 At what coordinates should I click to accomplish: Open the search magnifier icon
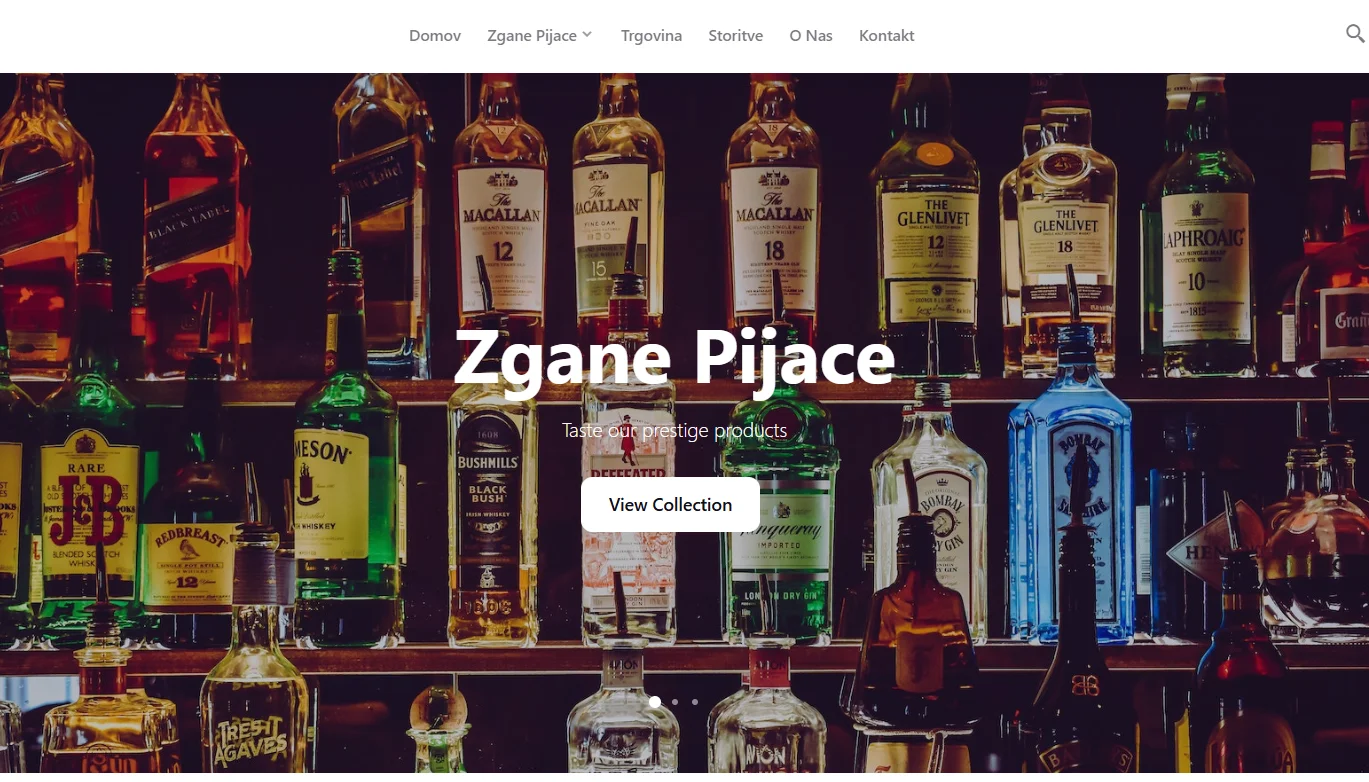[1355, 34]
